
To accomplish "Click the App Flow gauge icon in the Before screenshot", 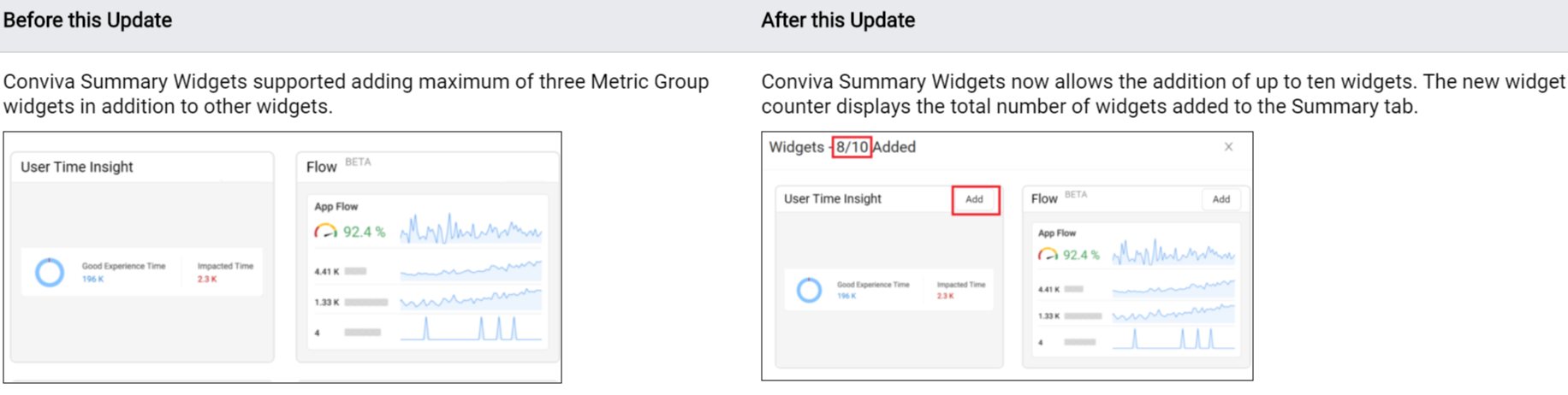I will (x=325, y=232).
